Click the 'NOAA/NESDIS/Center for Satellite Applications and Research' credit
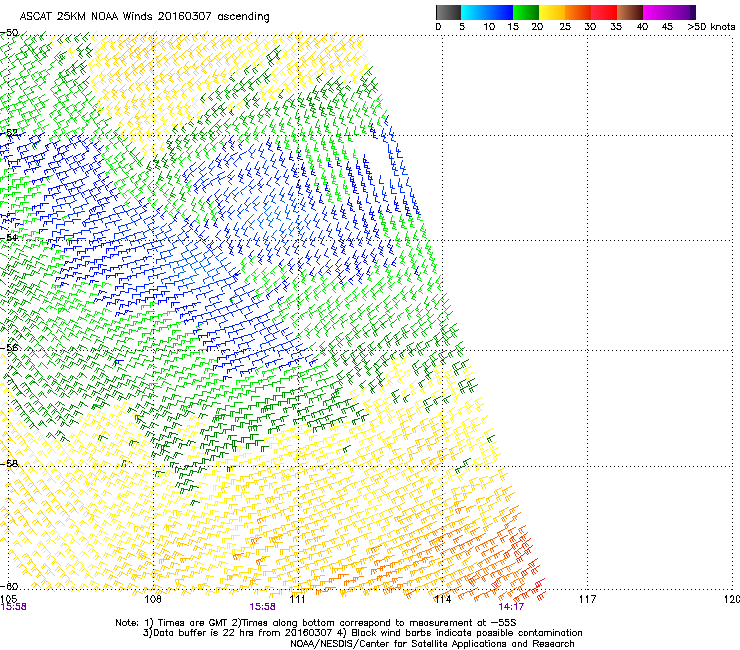Viewport: 740px width, 650px height. [432, 644]
